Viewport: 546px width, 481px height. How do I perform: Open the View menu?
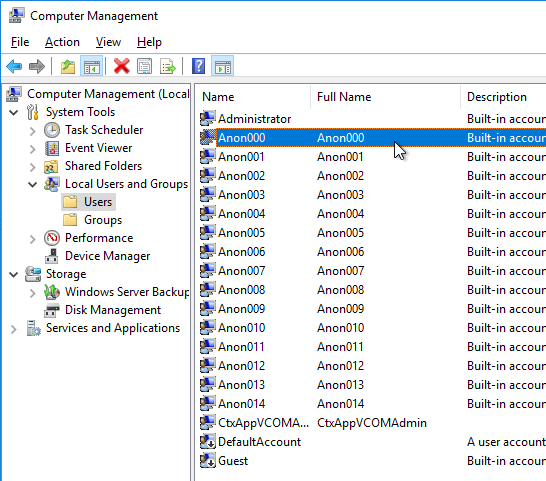tap(108, 42)
